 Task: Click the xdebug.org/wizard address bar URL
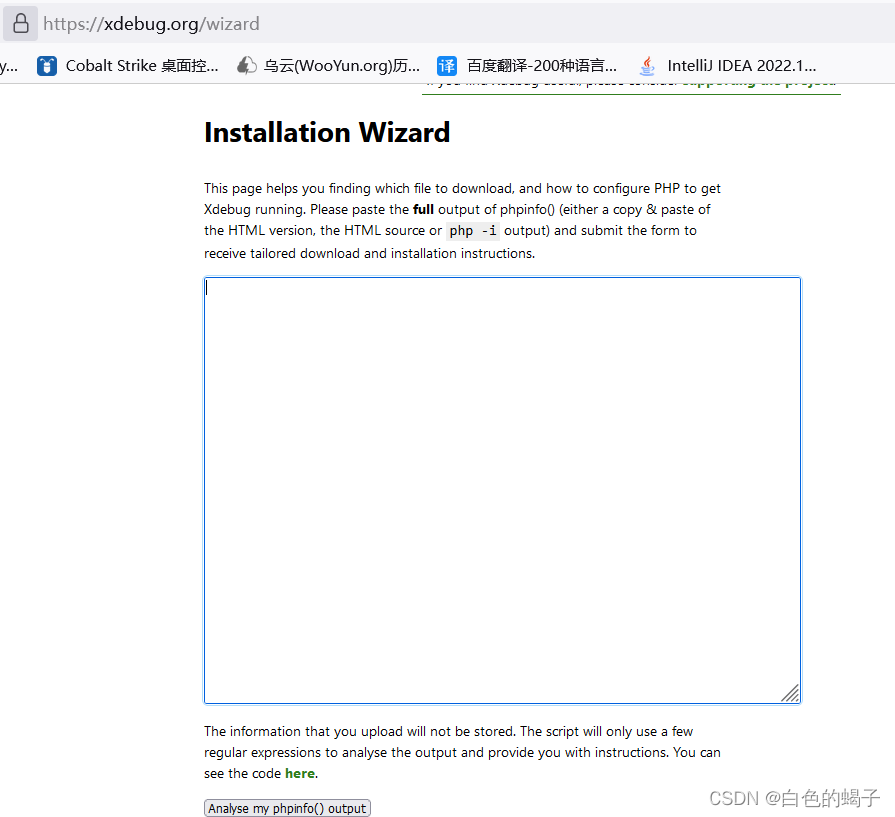point(151,23)
